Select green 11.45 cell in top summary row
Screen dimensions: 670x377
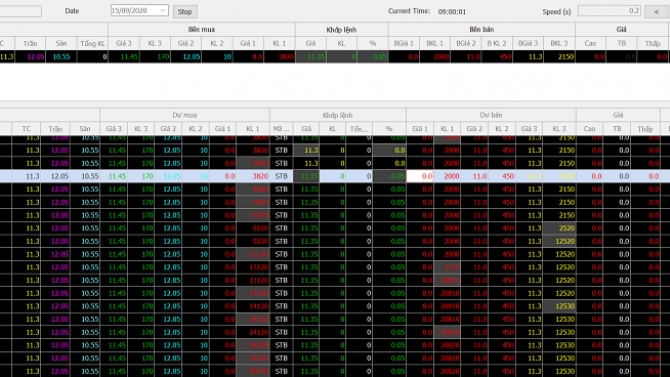(x=123, y=56)
